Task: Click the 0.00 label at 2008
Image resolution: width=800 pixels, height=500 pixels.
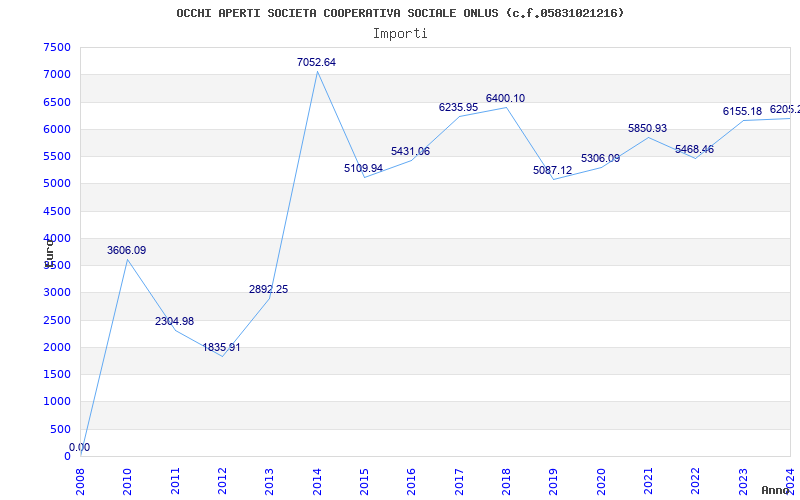Action: (79, 447)
